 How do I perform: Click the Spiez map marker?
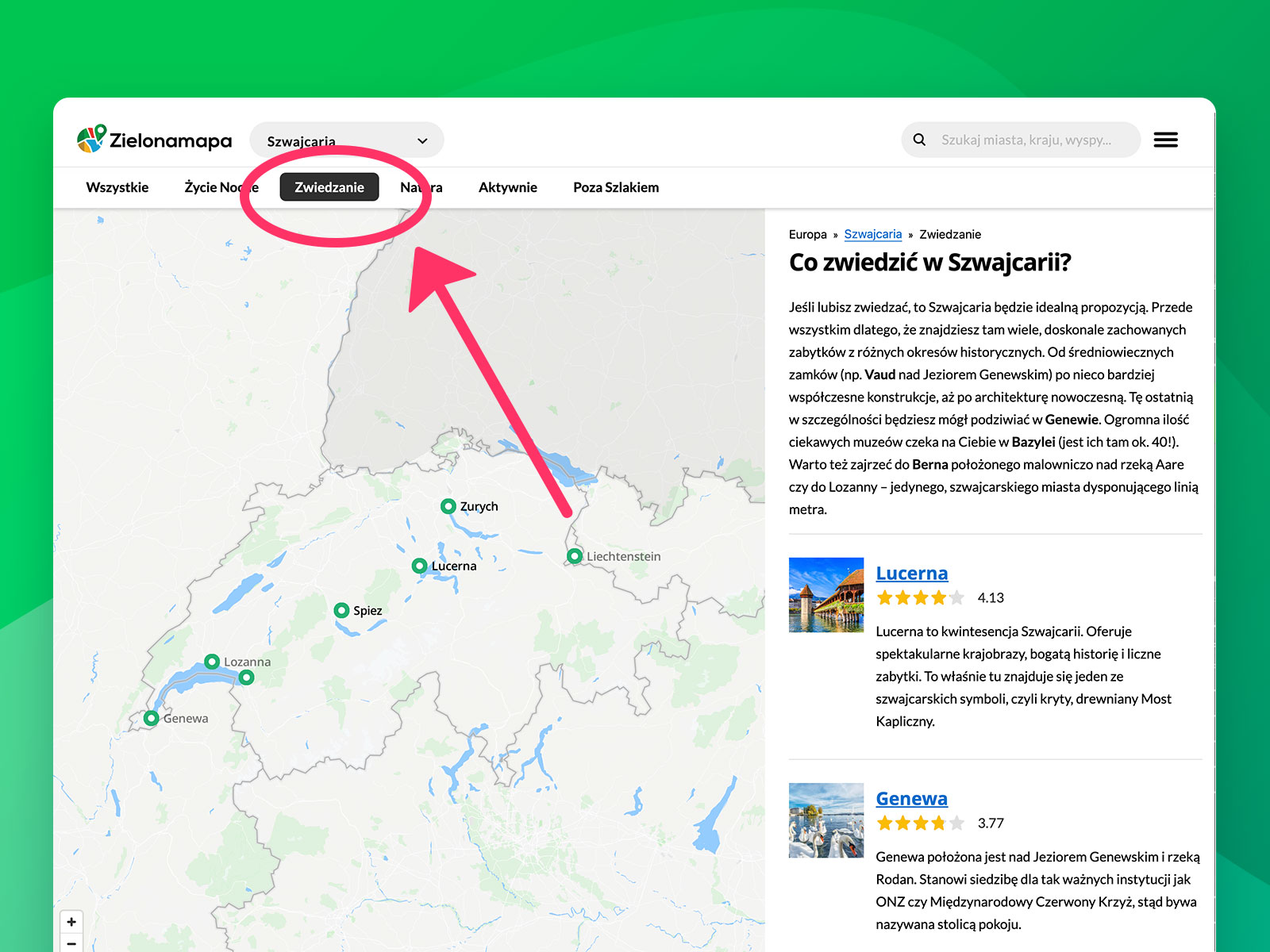click(341, 610)
